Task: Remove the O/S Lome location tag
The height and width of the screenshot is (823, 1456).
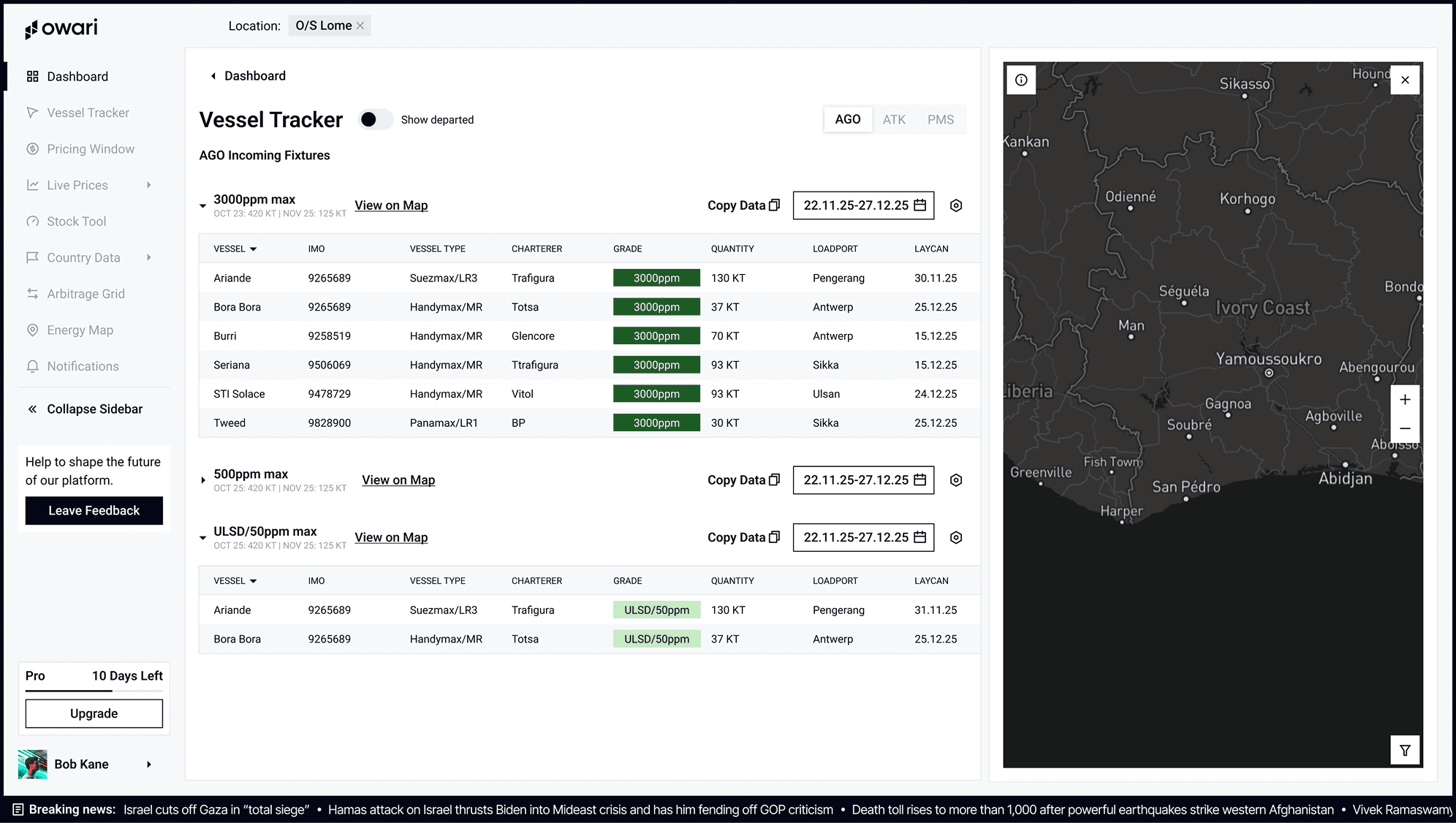Action: (360, 26)
